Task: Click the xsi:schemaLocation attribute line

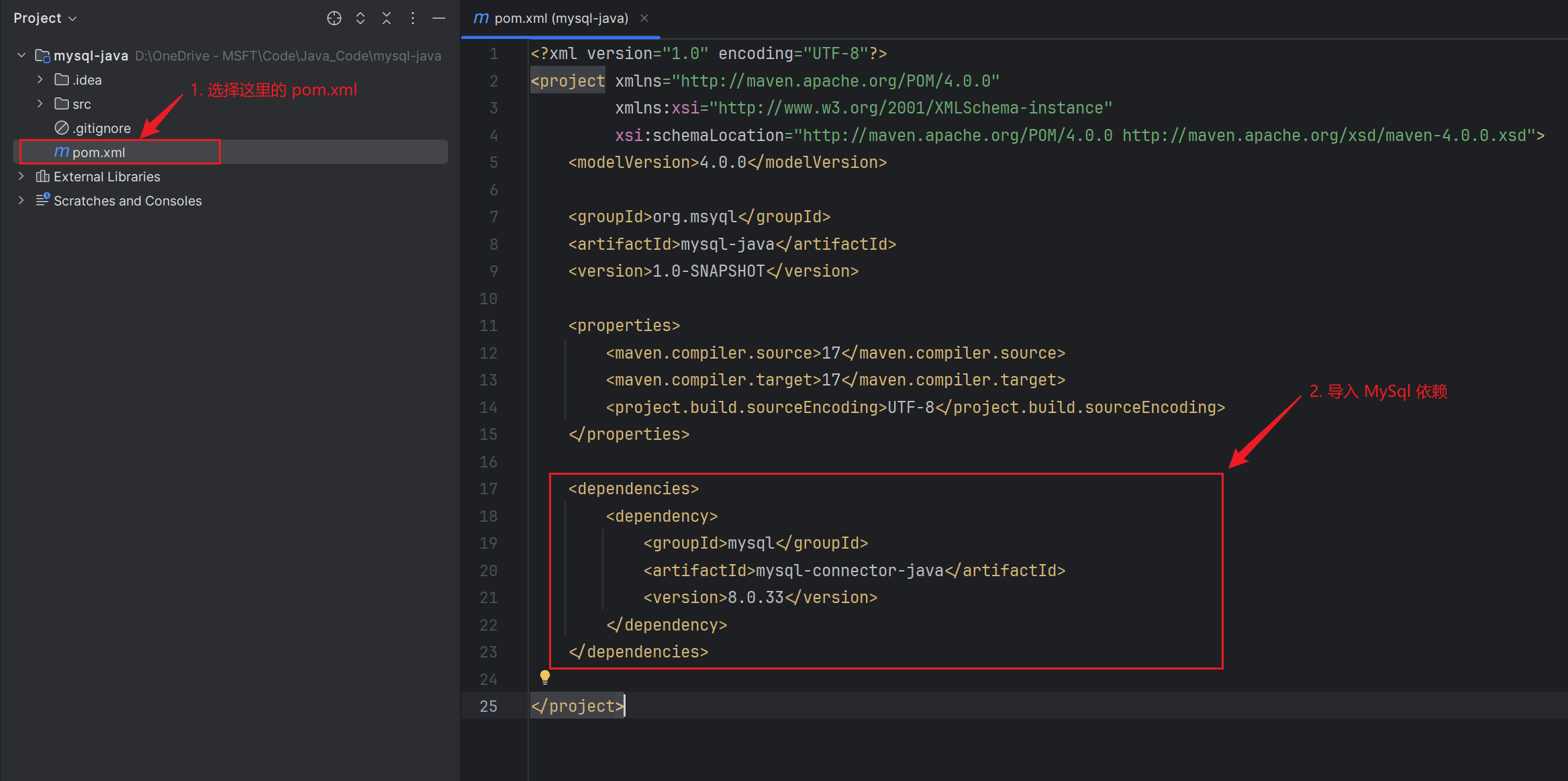Action: tap(1080, 136)
